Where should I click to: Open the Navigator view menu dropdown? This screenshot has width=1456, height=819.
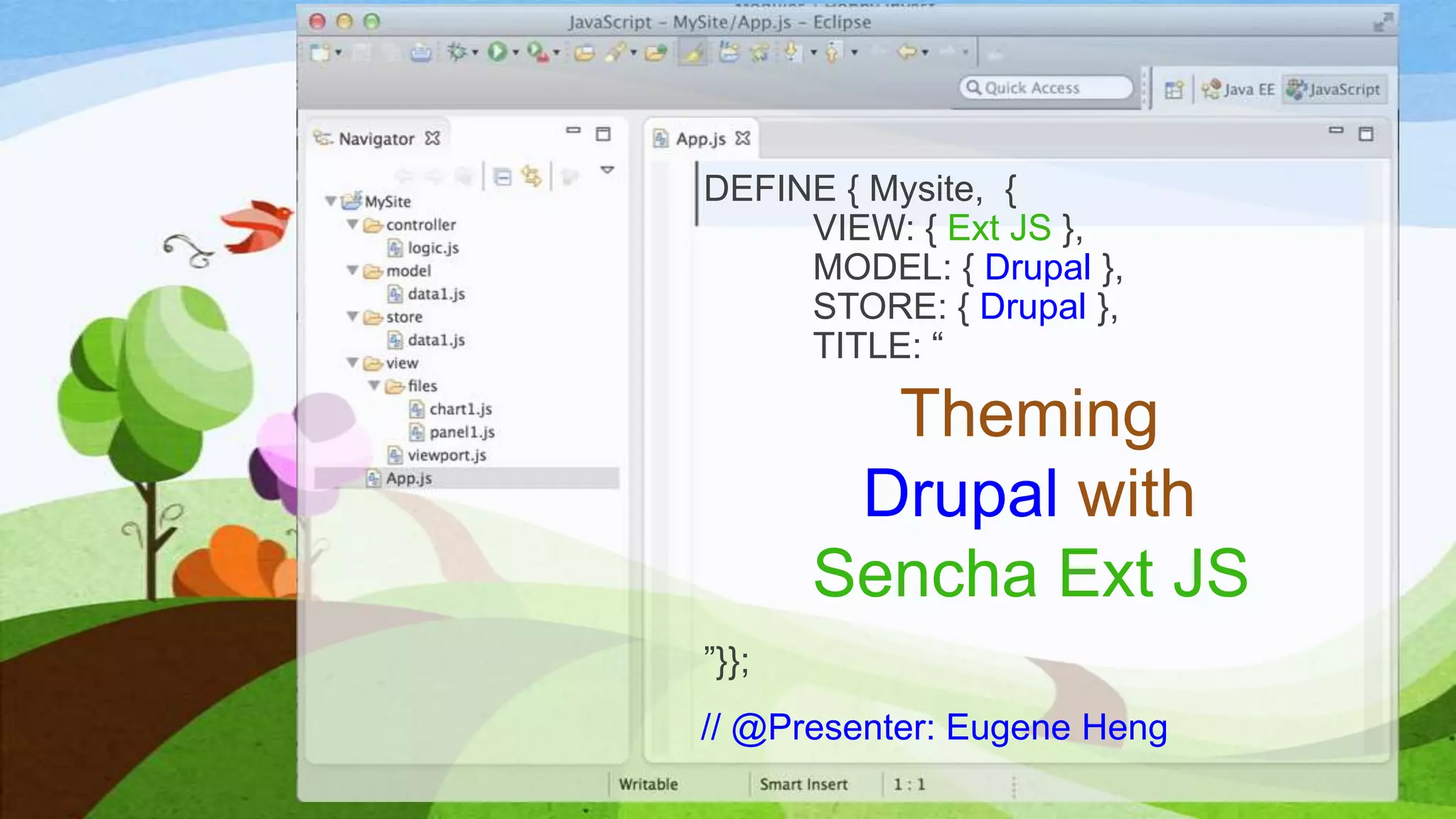607,170
